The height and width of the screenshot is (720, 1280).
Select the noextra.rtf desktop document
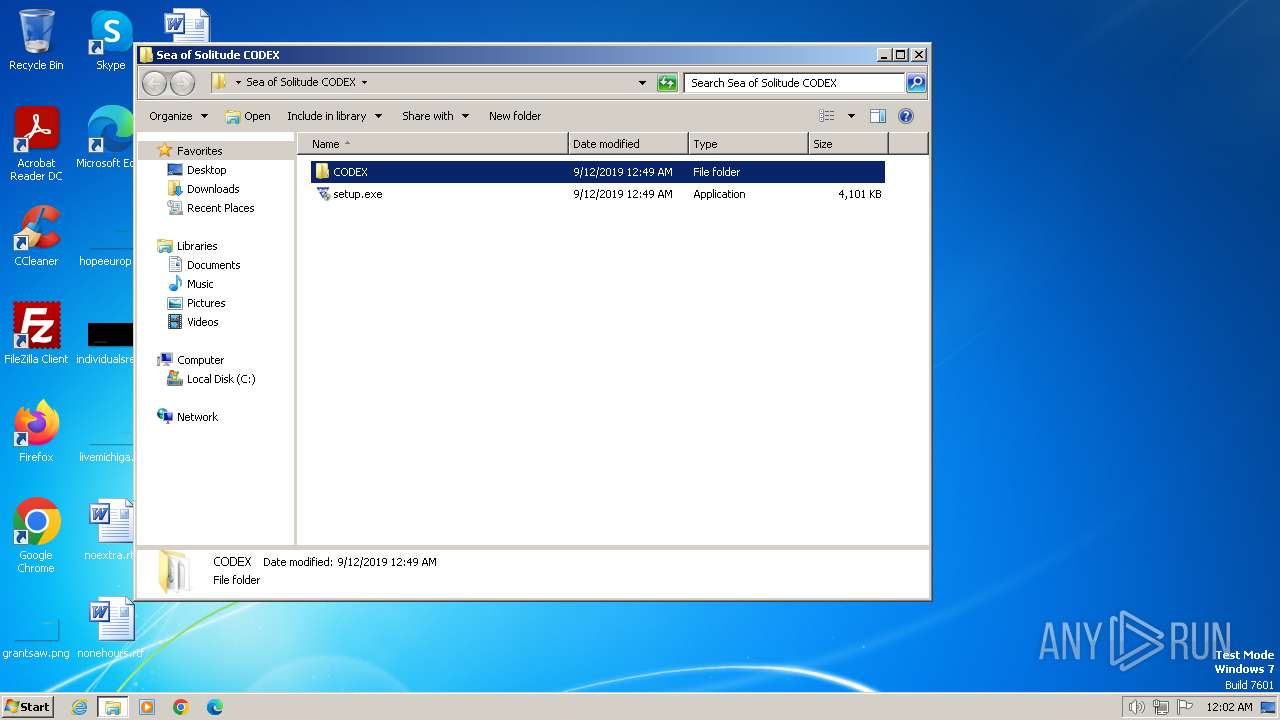110,530
